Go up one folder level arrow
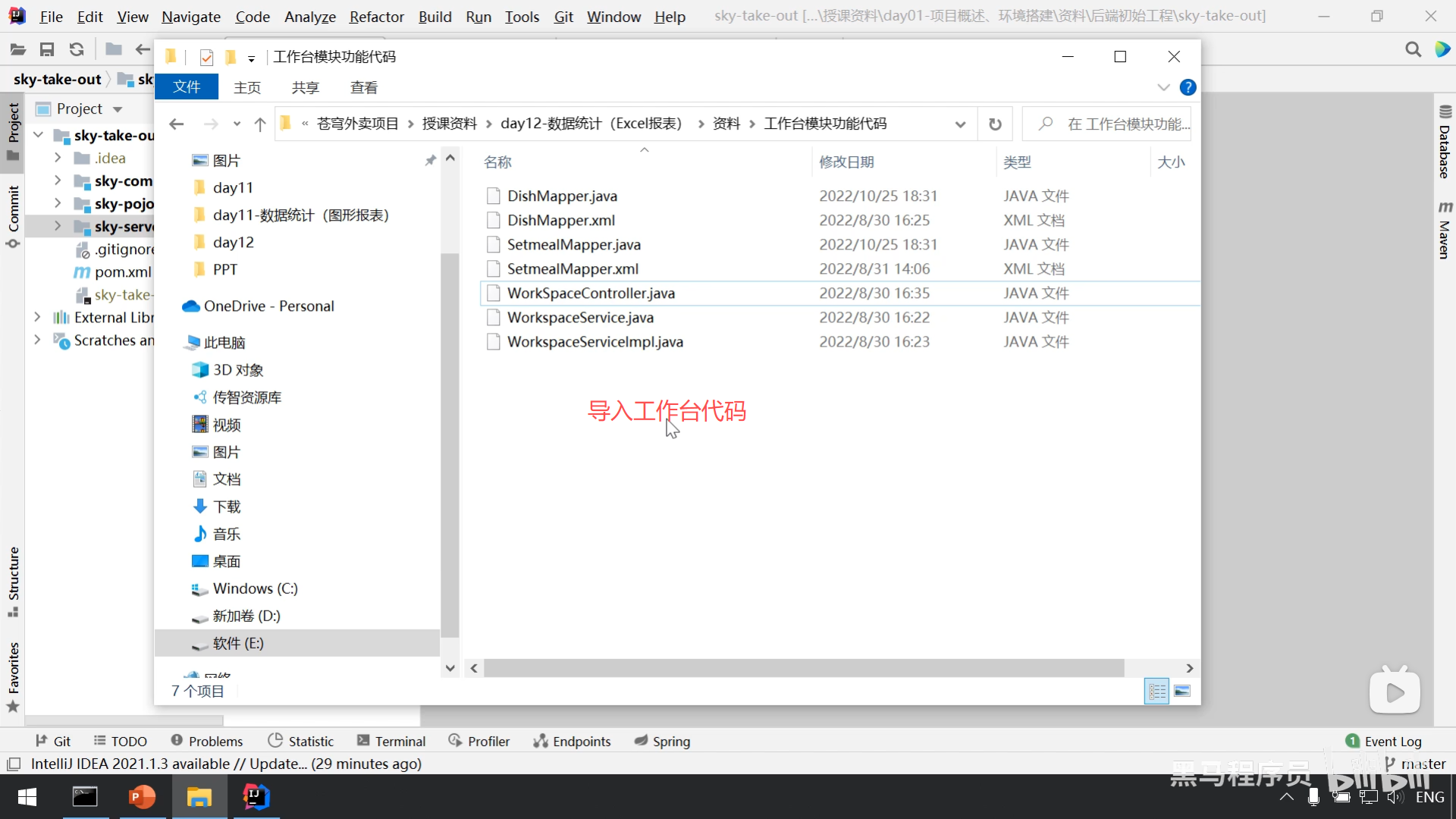 pos(260,124)
